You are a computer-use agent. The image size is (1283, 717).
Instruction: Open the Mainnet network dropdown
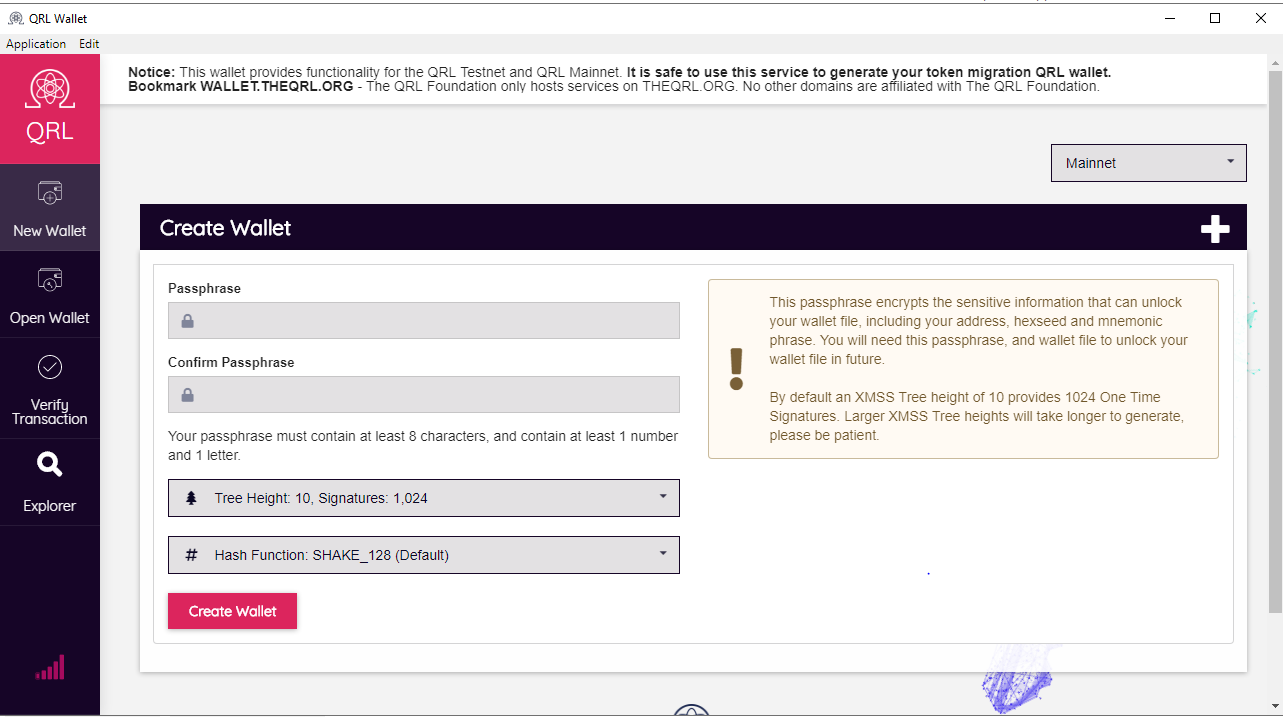tap(1148, 163)
